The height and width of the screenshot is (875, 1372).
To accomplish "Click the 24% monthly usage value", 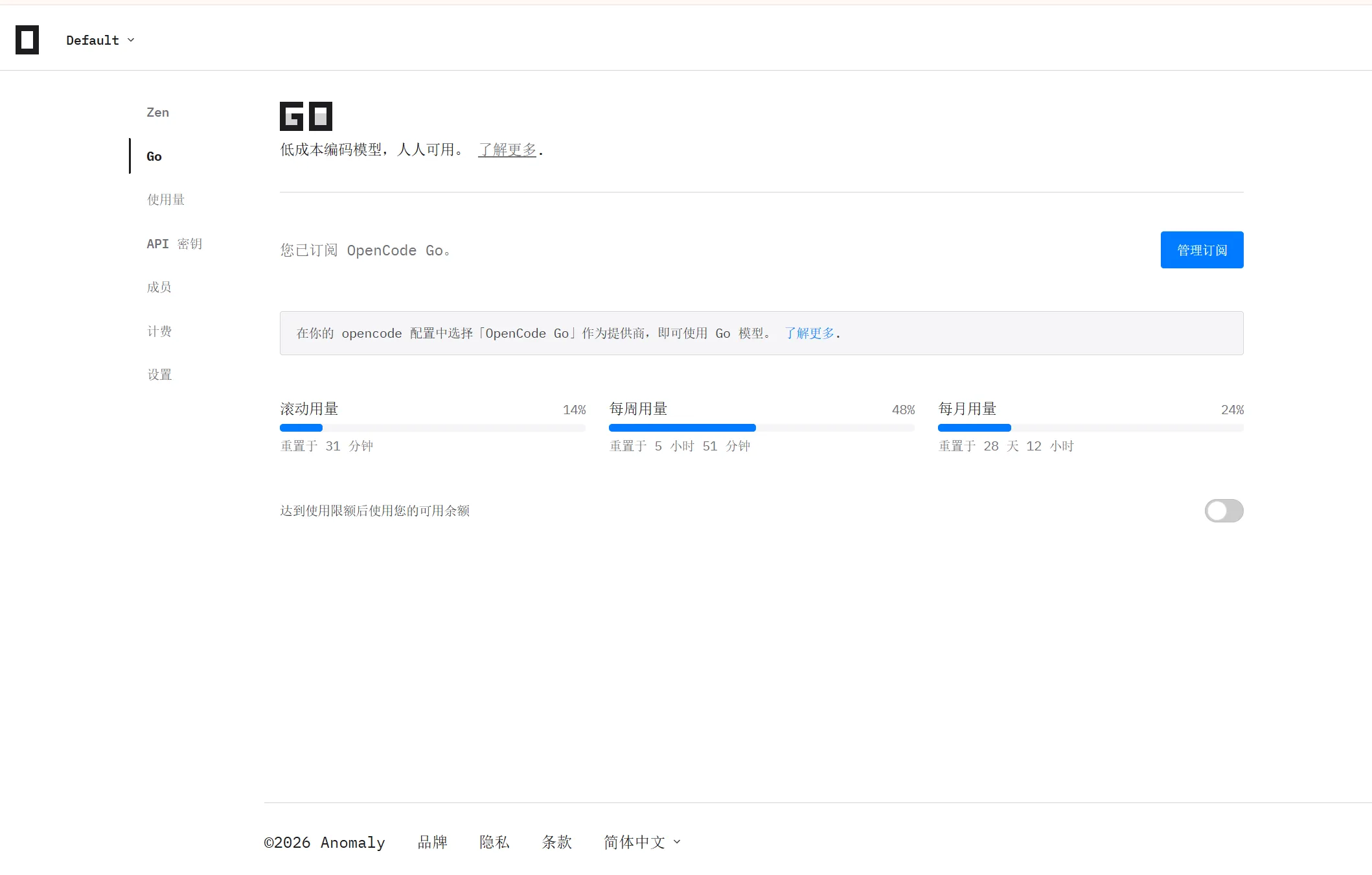I will point(1232,410).
